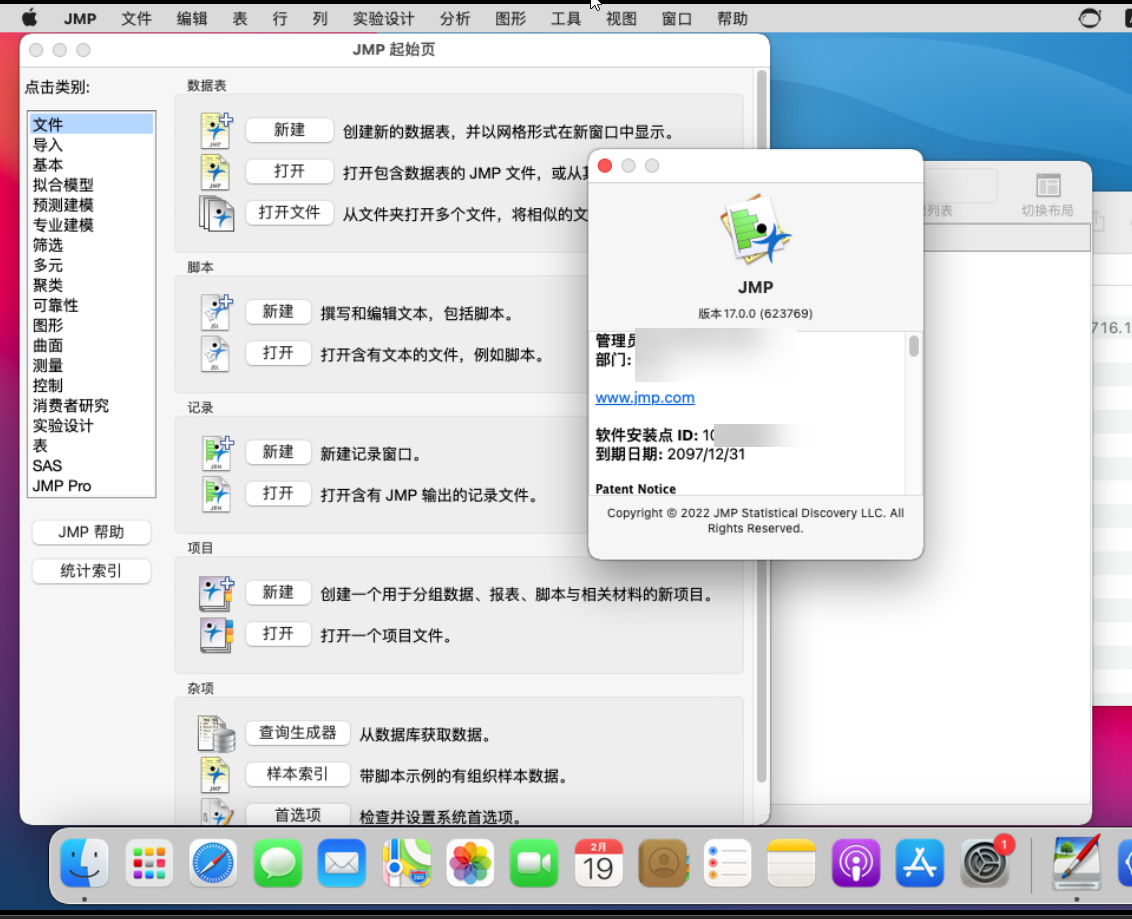Click the 首选项 button
1132x919 pixels.
coord(298,815)
